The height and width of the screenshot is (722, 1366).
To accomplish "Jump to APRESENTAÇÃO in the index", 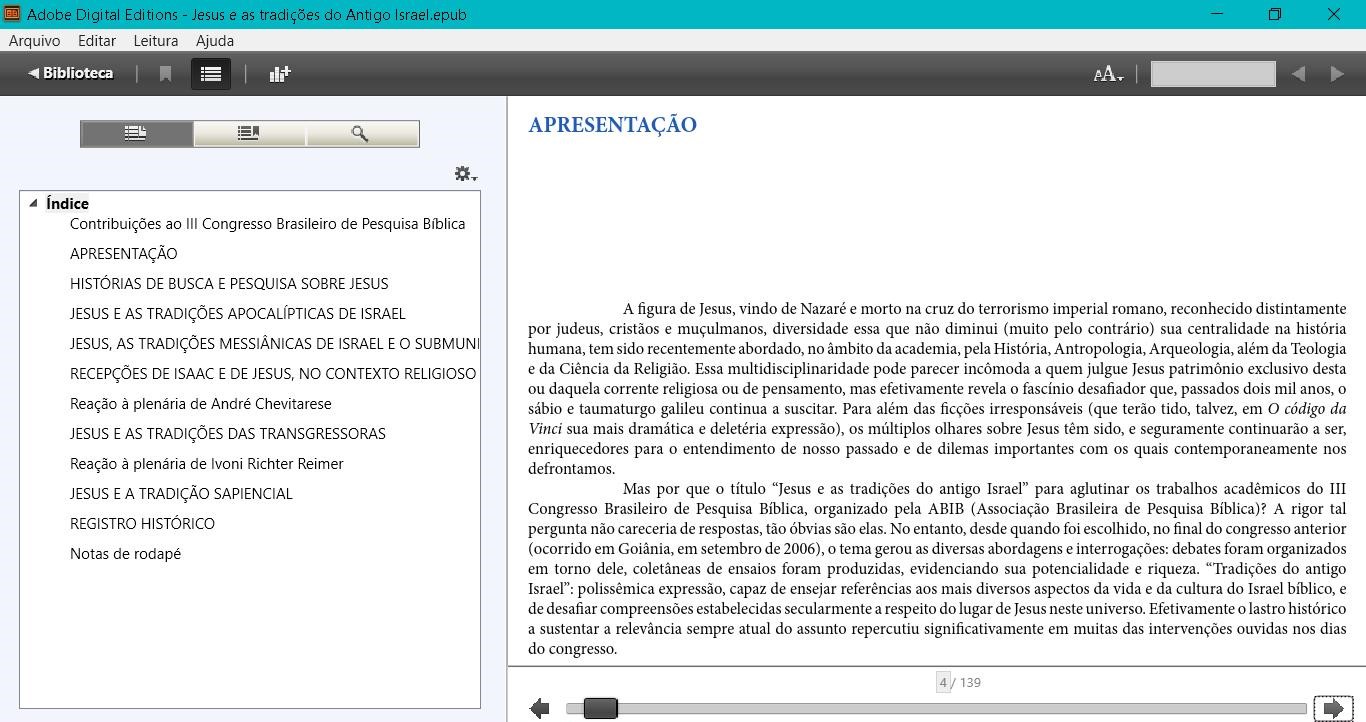I will pos(123,254).
